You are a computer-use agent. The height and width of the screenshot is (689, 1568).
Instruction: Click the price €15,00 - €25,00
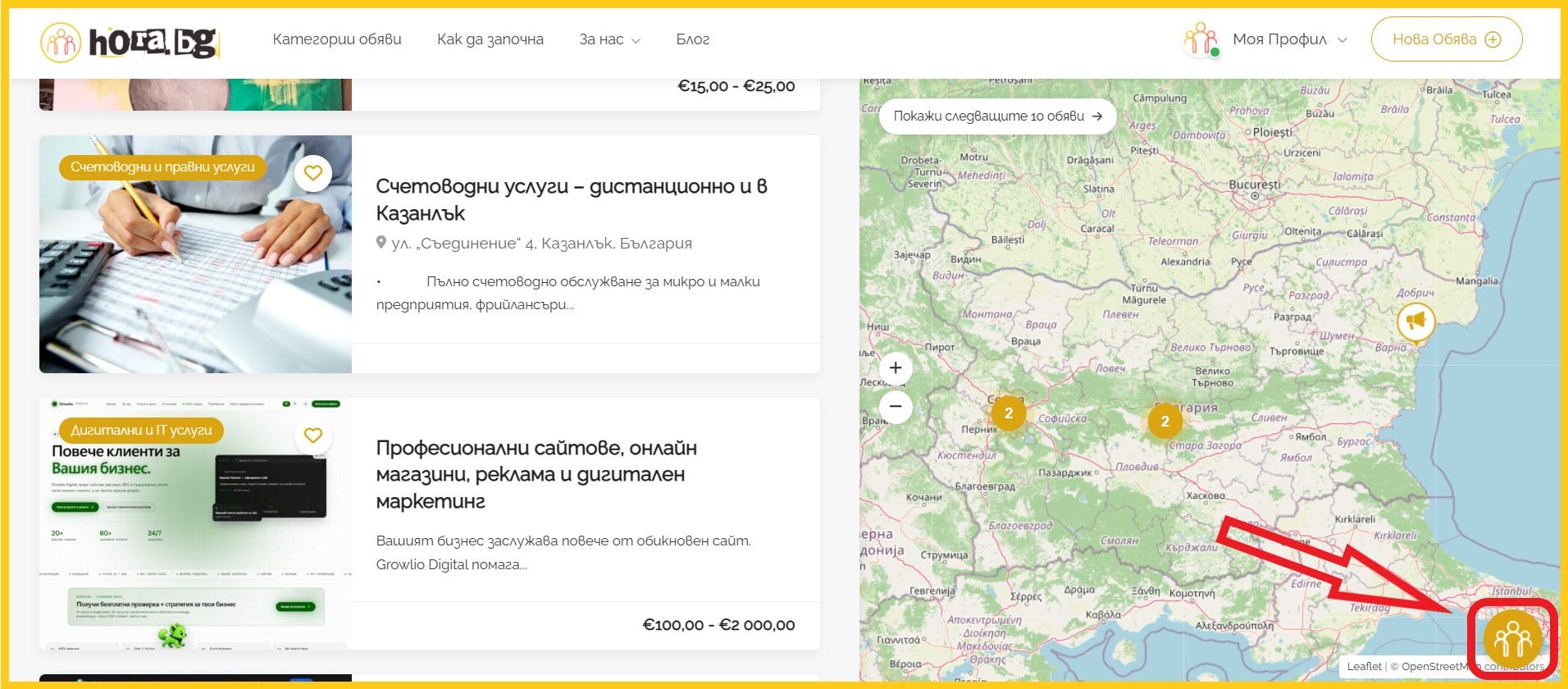click(x=736, y=86)
